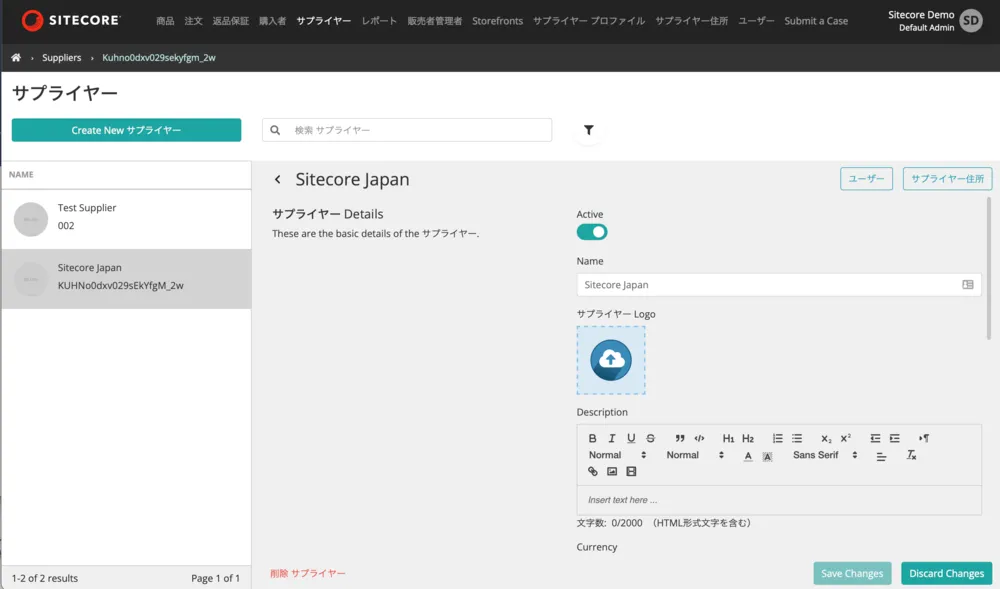Apply Heading 2 style

tap(748, 438)
